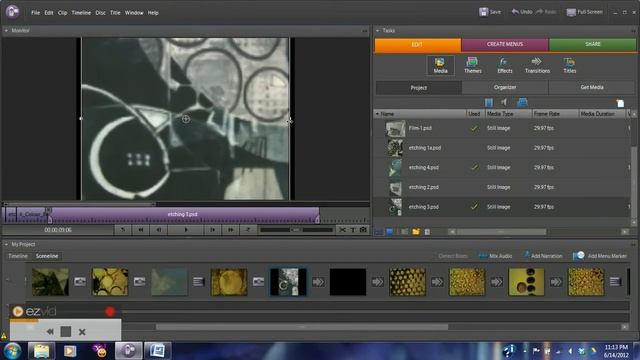The height and width of the screenshot is (360, 640).
Task: Click the Save icon in the top bar
Action: (483, 12)
